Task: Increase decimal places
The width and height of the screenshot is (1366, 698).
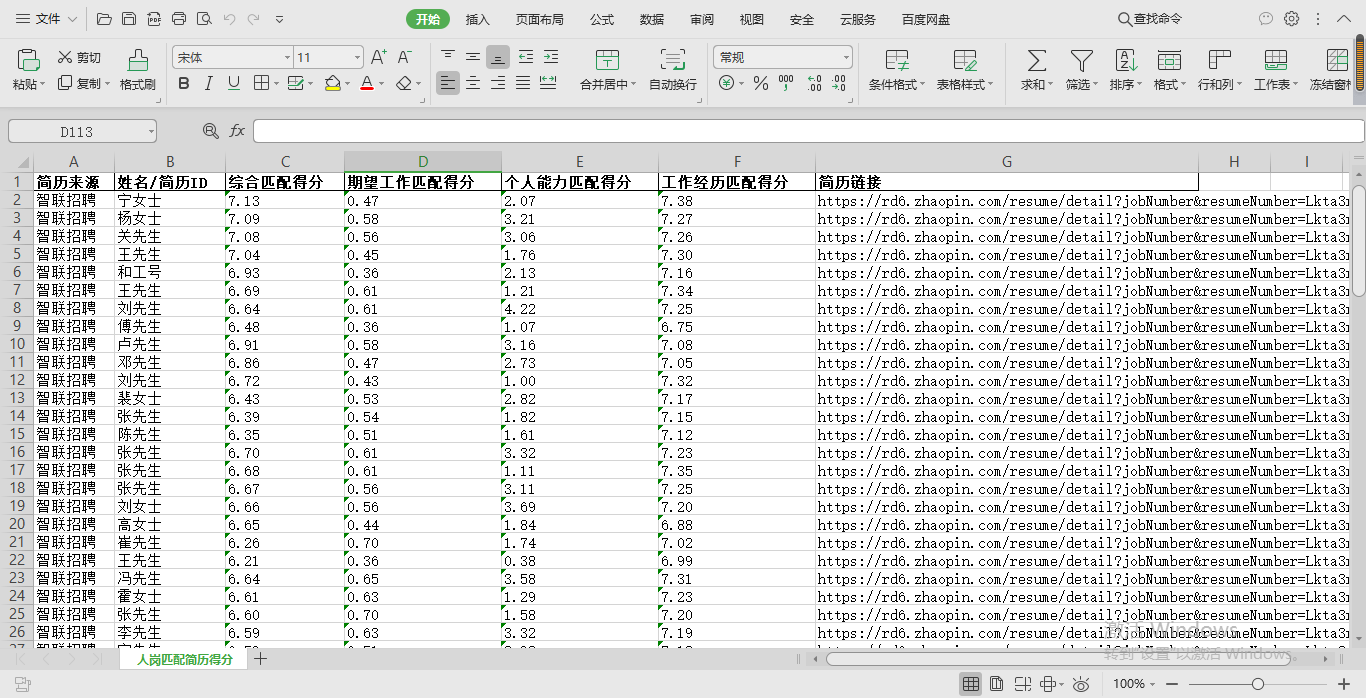Action: pos(814,83)
